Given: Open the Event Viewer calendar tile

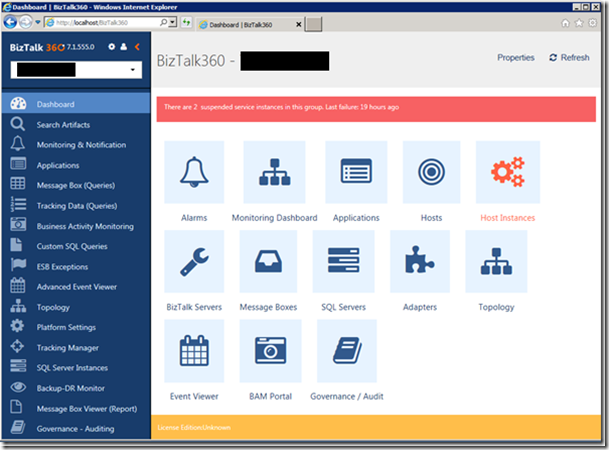Looking at the screenshot, I should click(194, 351).
